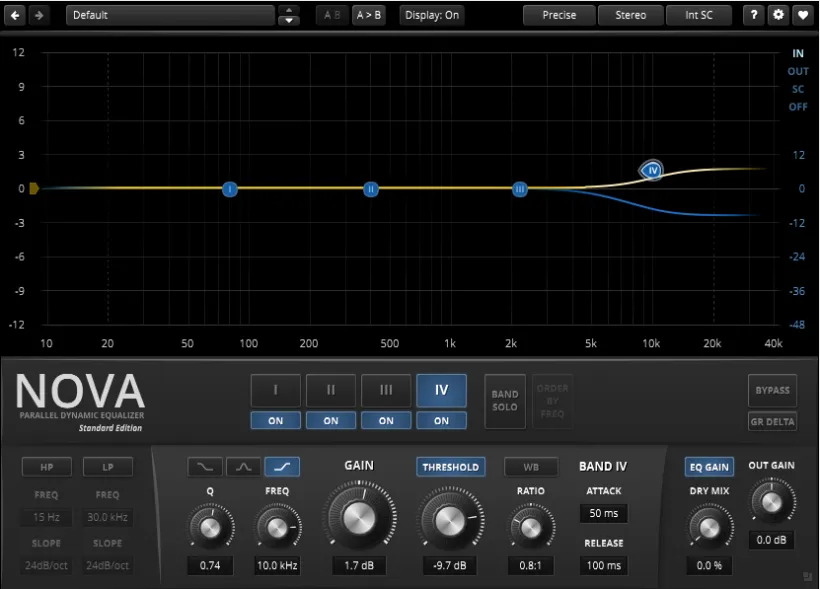The image size is (820, 589).
Task: Enable the HP high-pass filter
Action: [47, 467]
